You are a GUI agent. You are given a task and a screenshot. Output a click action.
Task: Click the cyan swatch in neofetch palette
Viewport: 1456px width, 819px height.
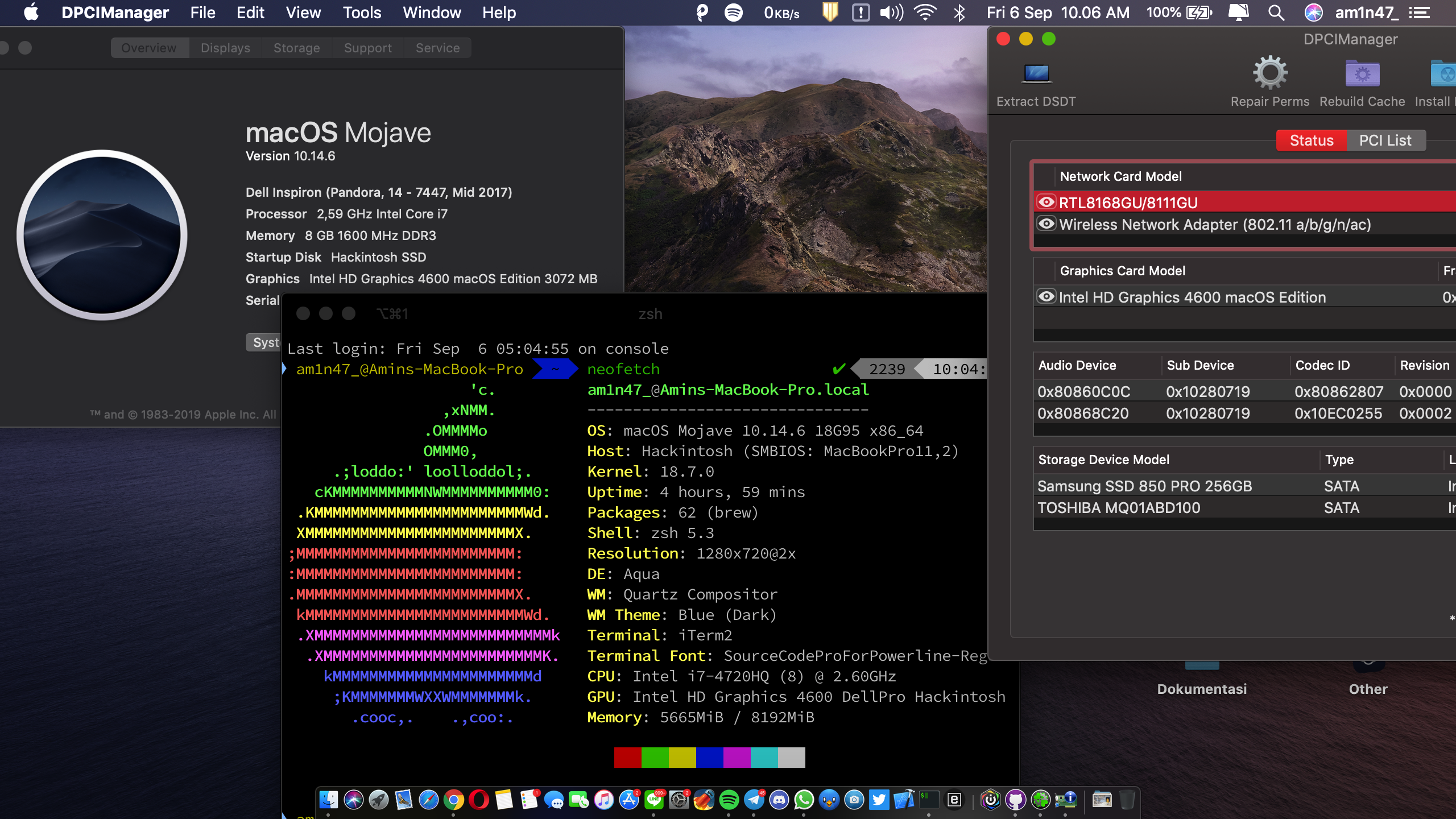tap(764, 757)
